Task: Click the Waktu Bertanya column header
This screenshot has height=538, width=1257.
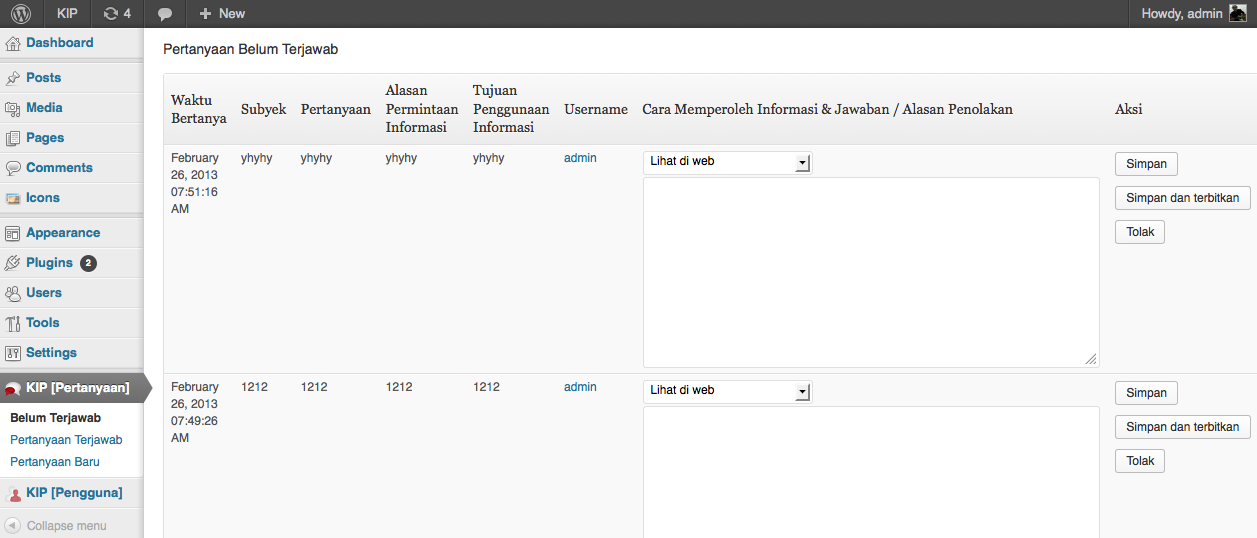Action: coord(199,109)
